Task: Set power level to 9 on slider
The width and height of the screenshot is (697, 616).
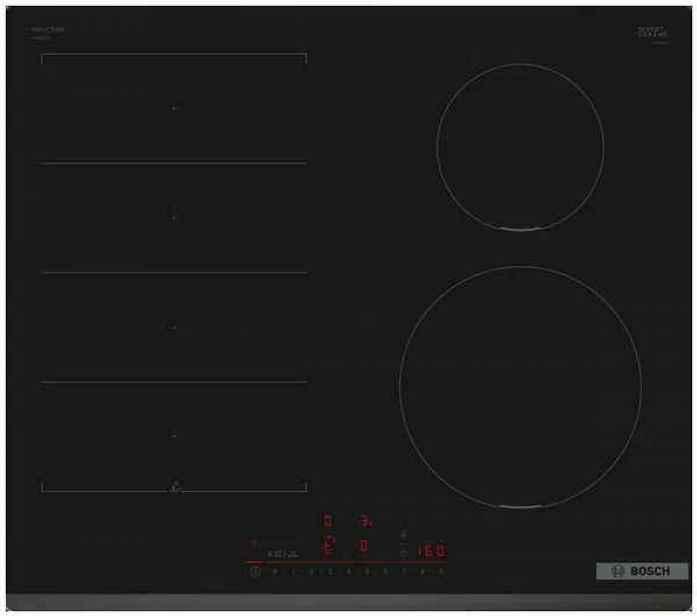Action: [x=440, y=572]
